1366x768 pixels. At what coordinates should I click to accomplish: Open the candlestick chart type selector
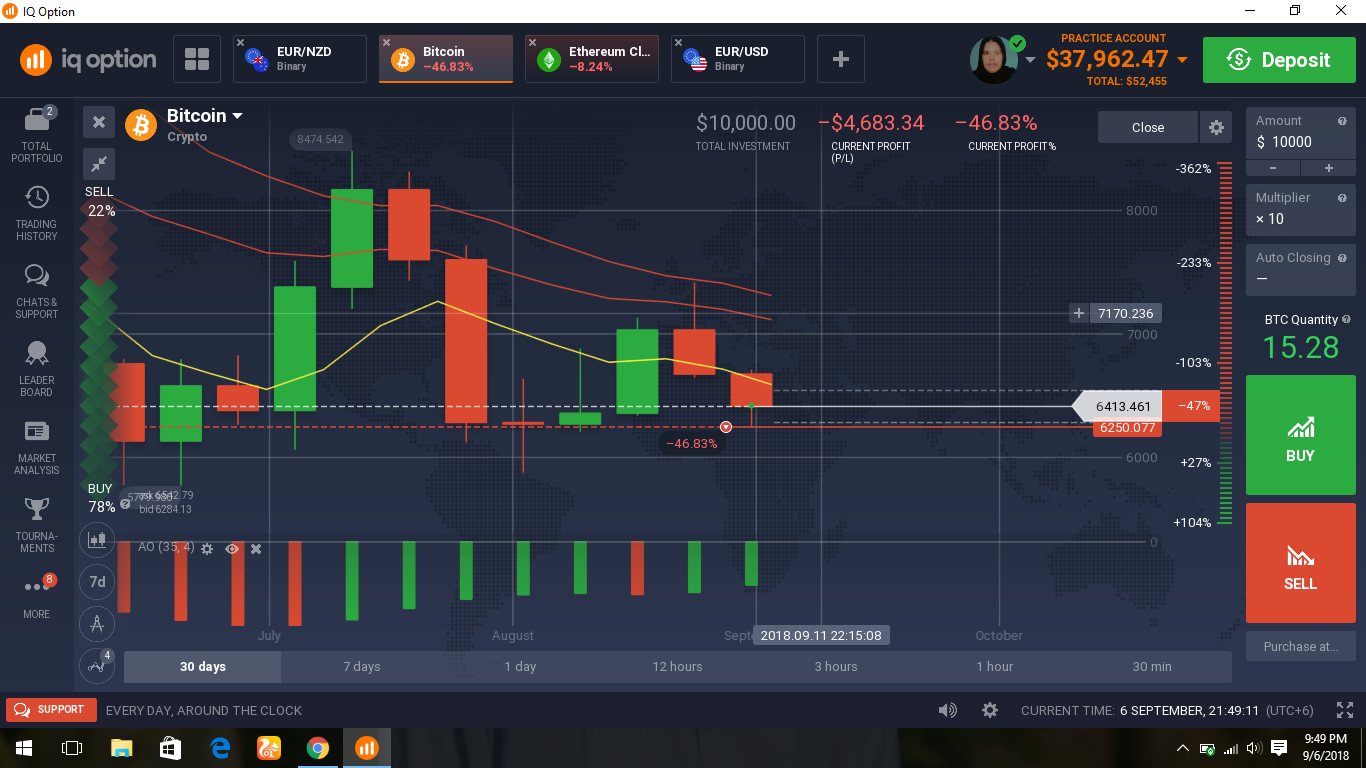pos(97,540)
